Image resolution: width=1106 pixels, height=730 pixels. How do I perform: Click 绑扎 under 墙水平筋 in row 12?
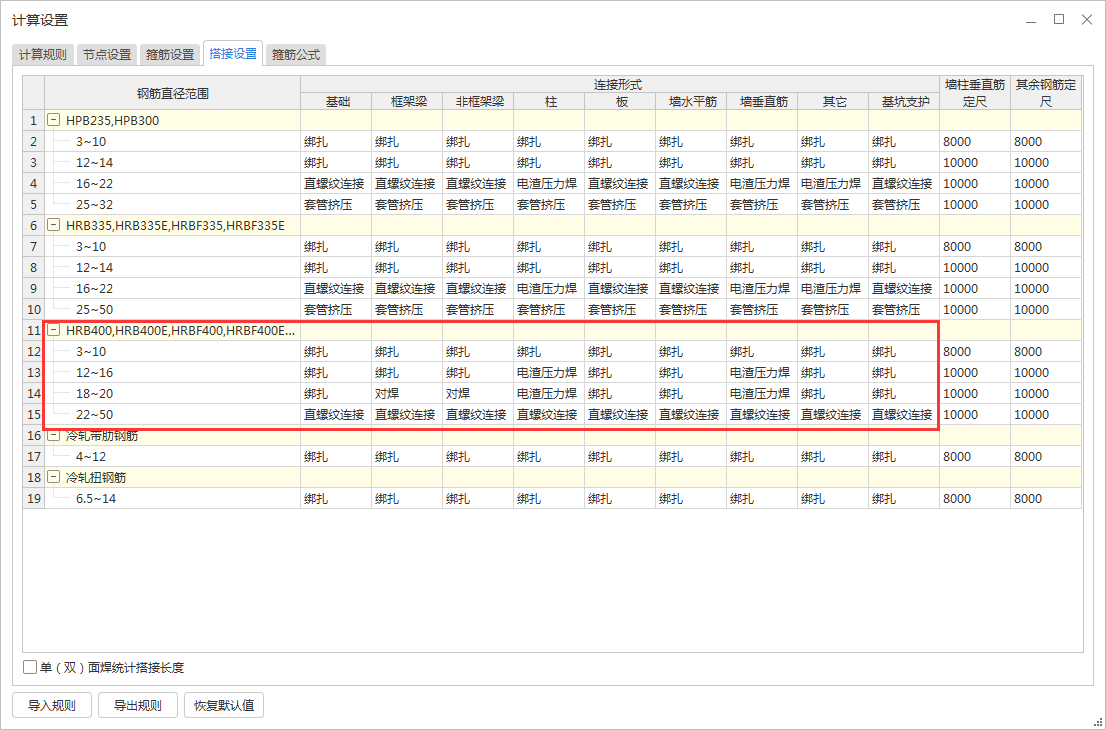pyautogui.click(x=691, y=351)
